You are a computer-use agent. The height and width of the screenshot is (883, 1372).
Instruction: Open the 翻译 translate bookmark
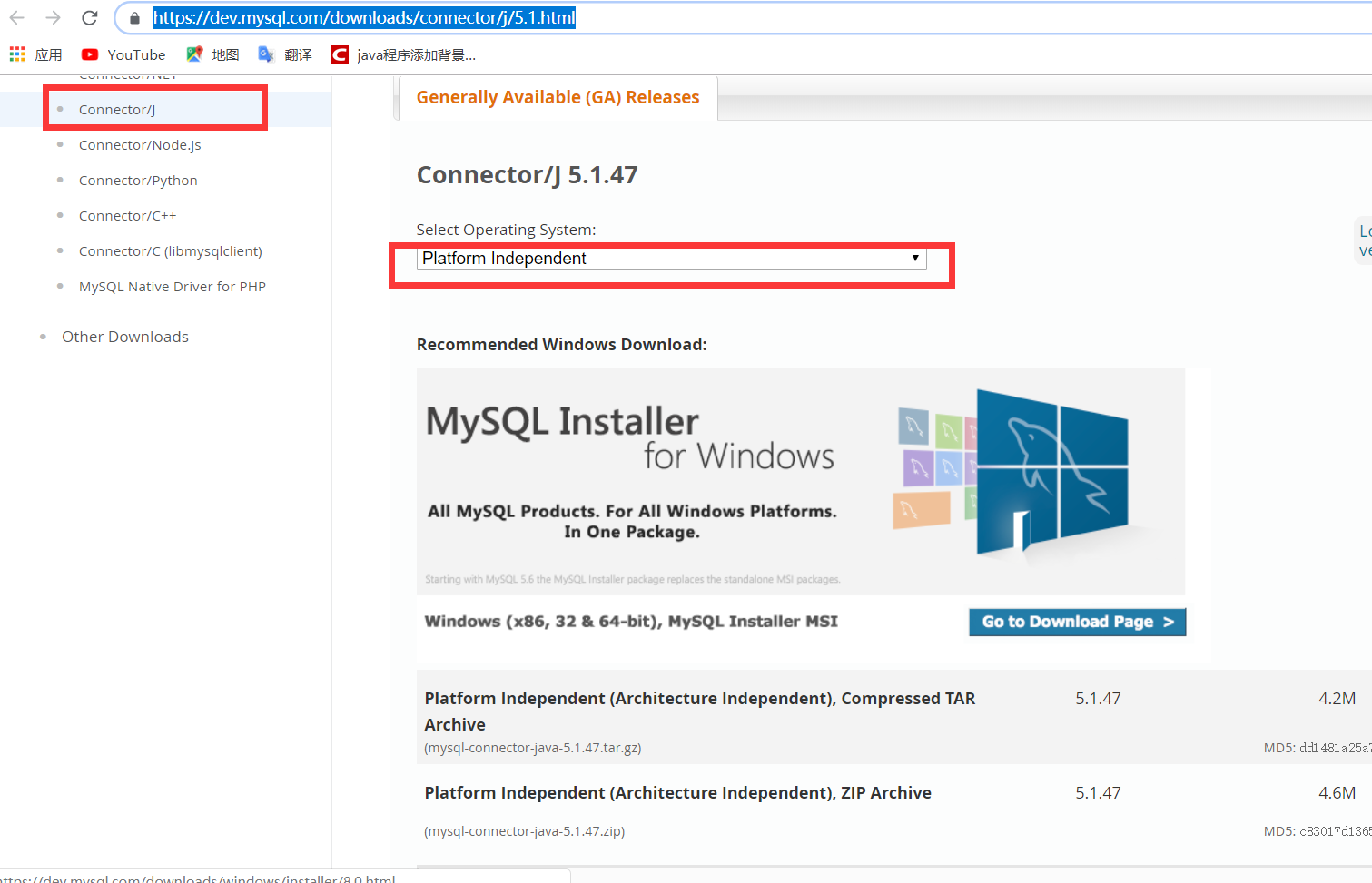pos(285,54)
